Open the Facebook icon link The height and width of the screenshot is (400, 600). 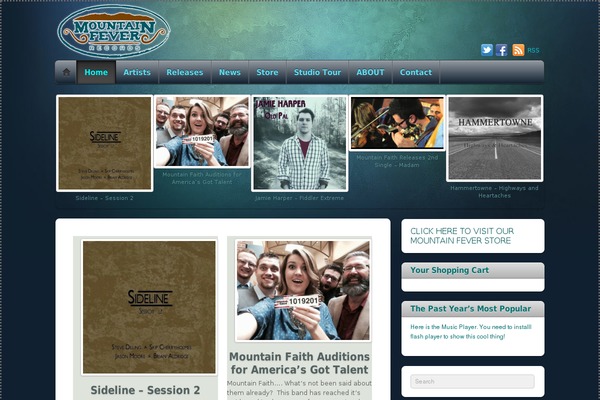click(502, 50)
